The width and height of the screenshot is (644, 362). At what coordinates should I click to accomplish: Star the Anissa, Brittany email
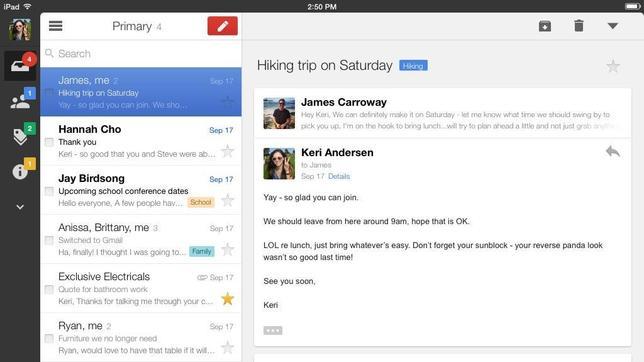(x=227, y=249)
